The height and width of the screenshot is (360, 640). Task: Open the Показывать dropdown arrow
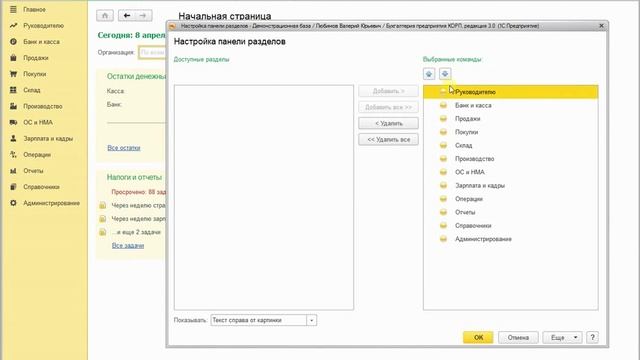pos(311,320)
